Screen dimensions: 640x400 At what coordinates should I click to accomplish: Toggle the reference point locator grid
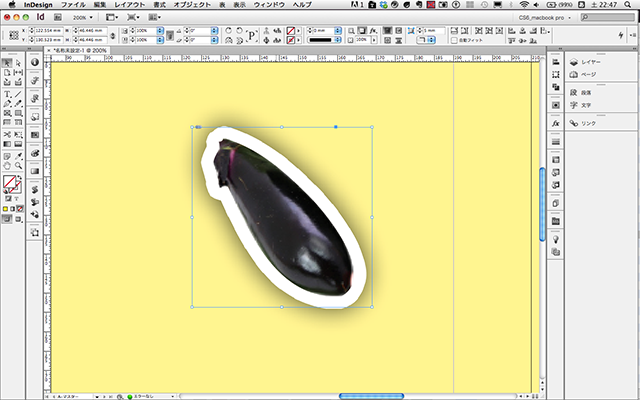[14, 36]
